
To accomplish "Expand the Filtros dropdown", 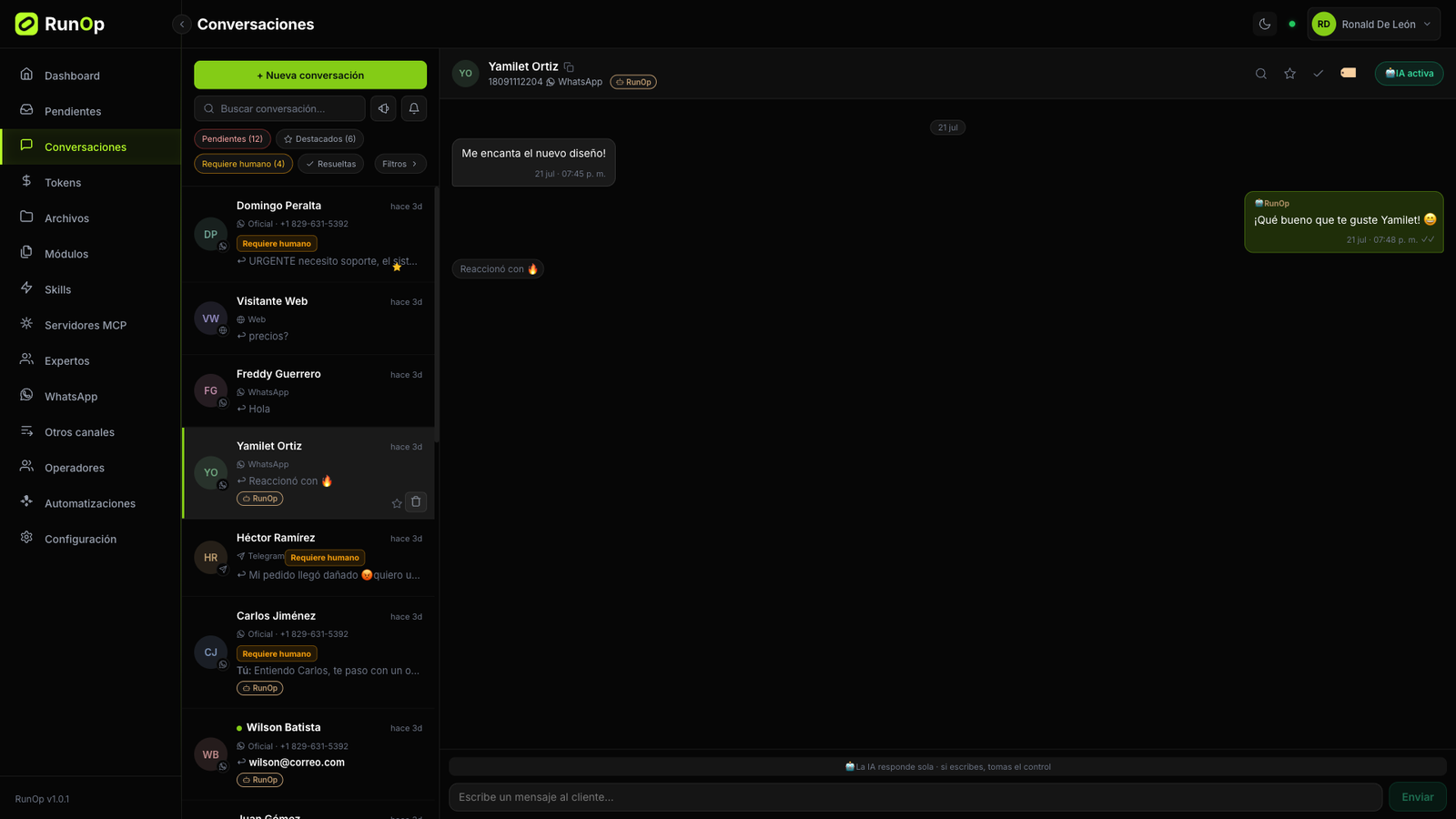I will [400, 164].
